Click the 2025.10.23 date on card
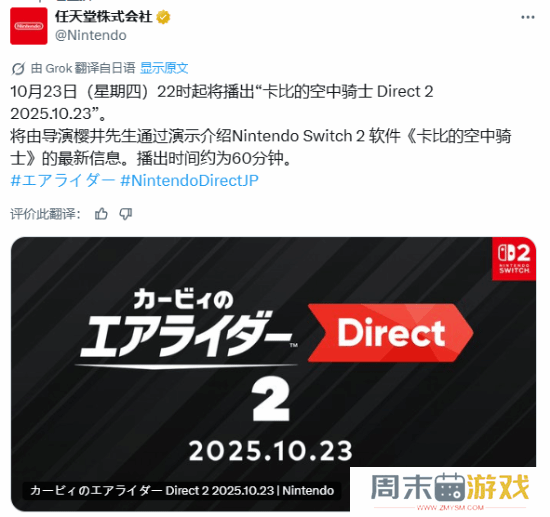This screenshot has width=550, height=517. click(270, 451)
